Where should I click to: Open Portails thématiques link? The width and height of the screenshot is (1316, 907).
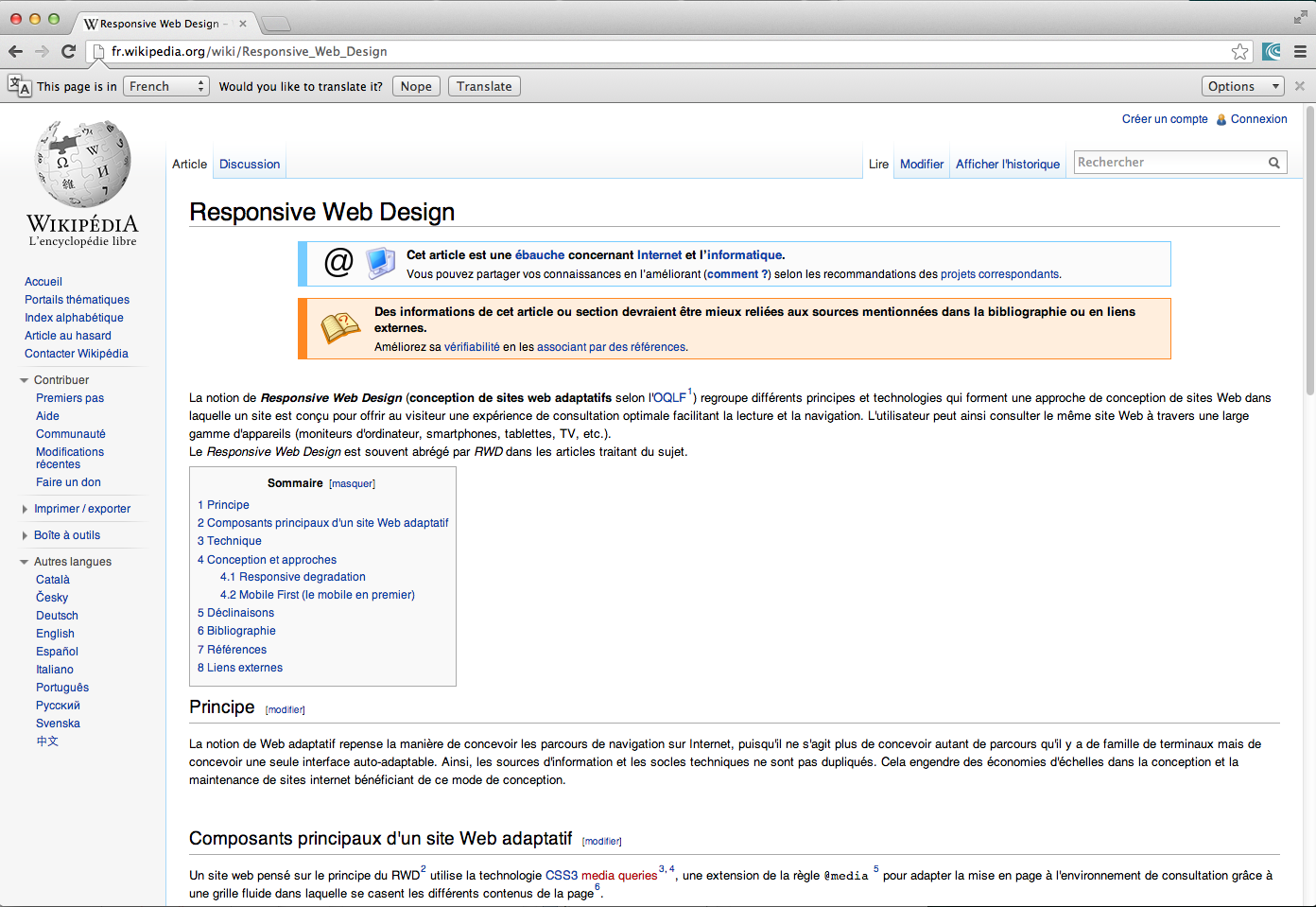coord(77,300)
